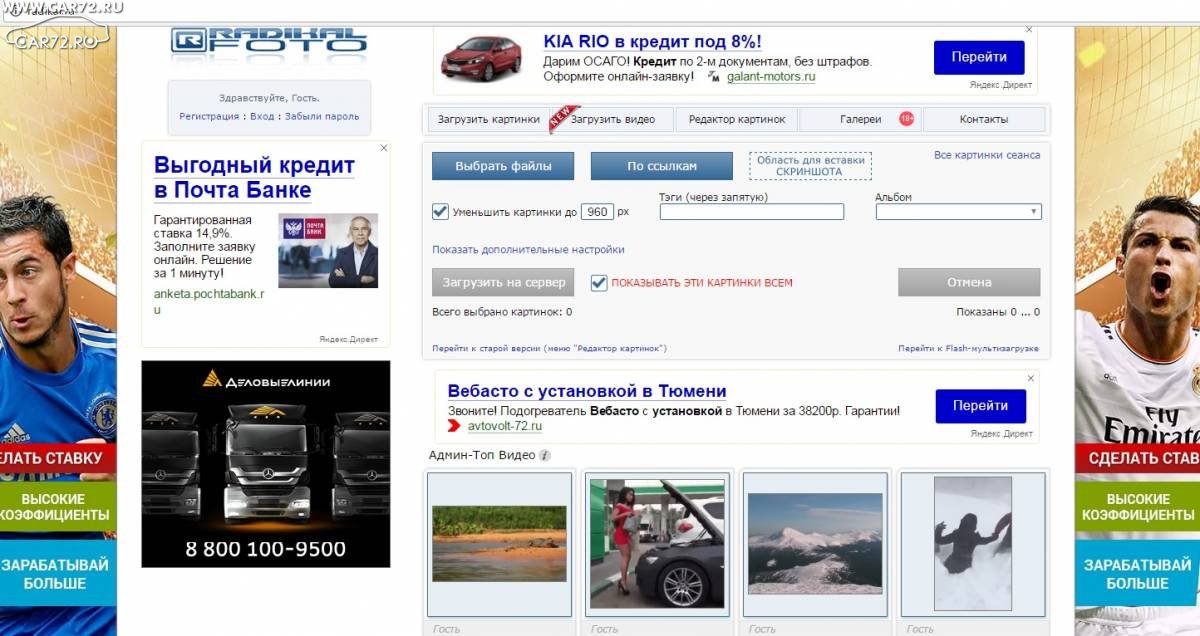Toggle Уменьшить картинки до checkbox

(x=440, y=211)
